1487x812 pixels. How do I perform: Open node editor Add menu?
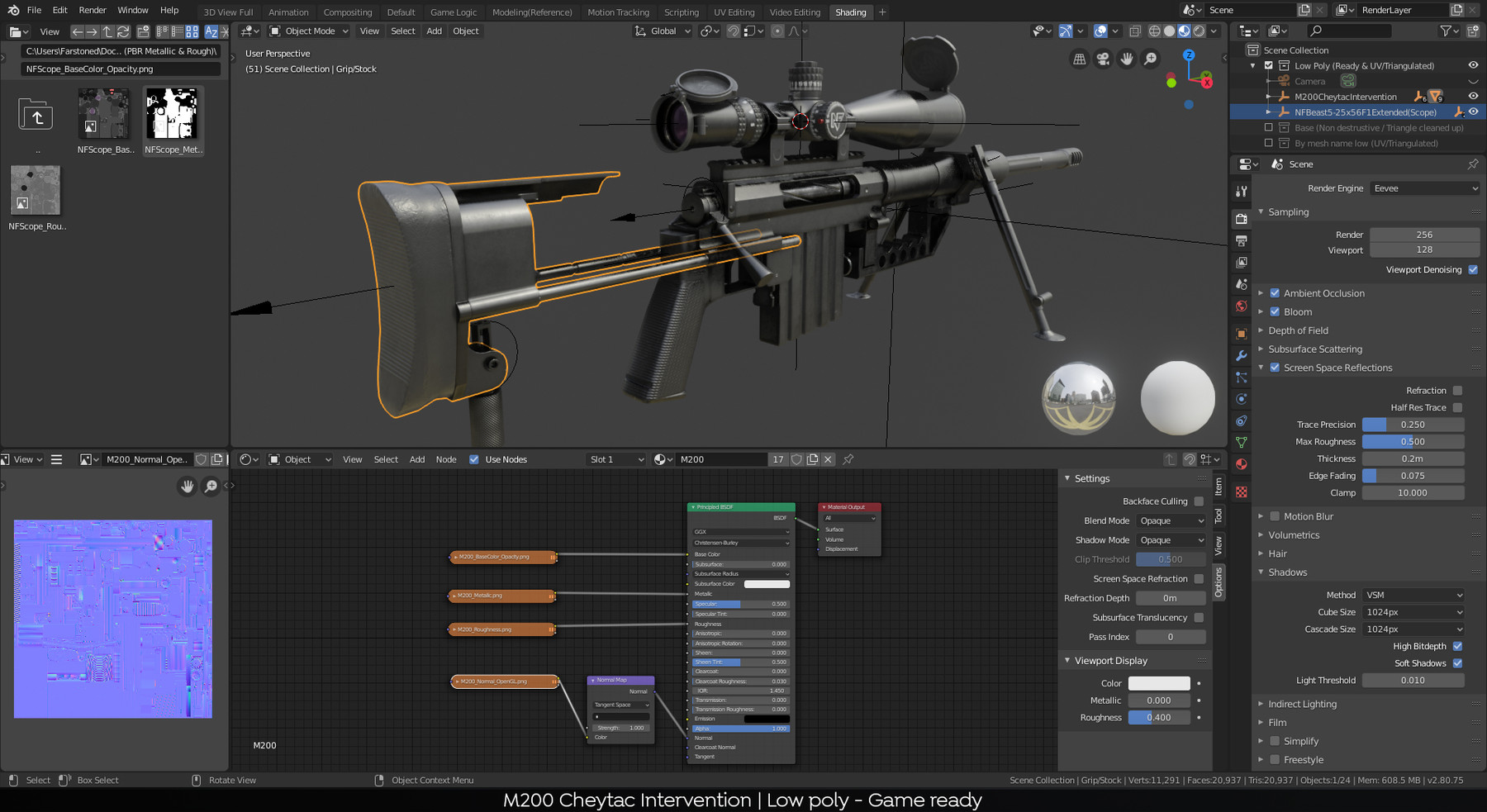pos(417,459)
